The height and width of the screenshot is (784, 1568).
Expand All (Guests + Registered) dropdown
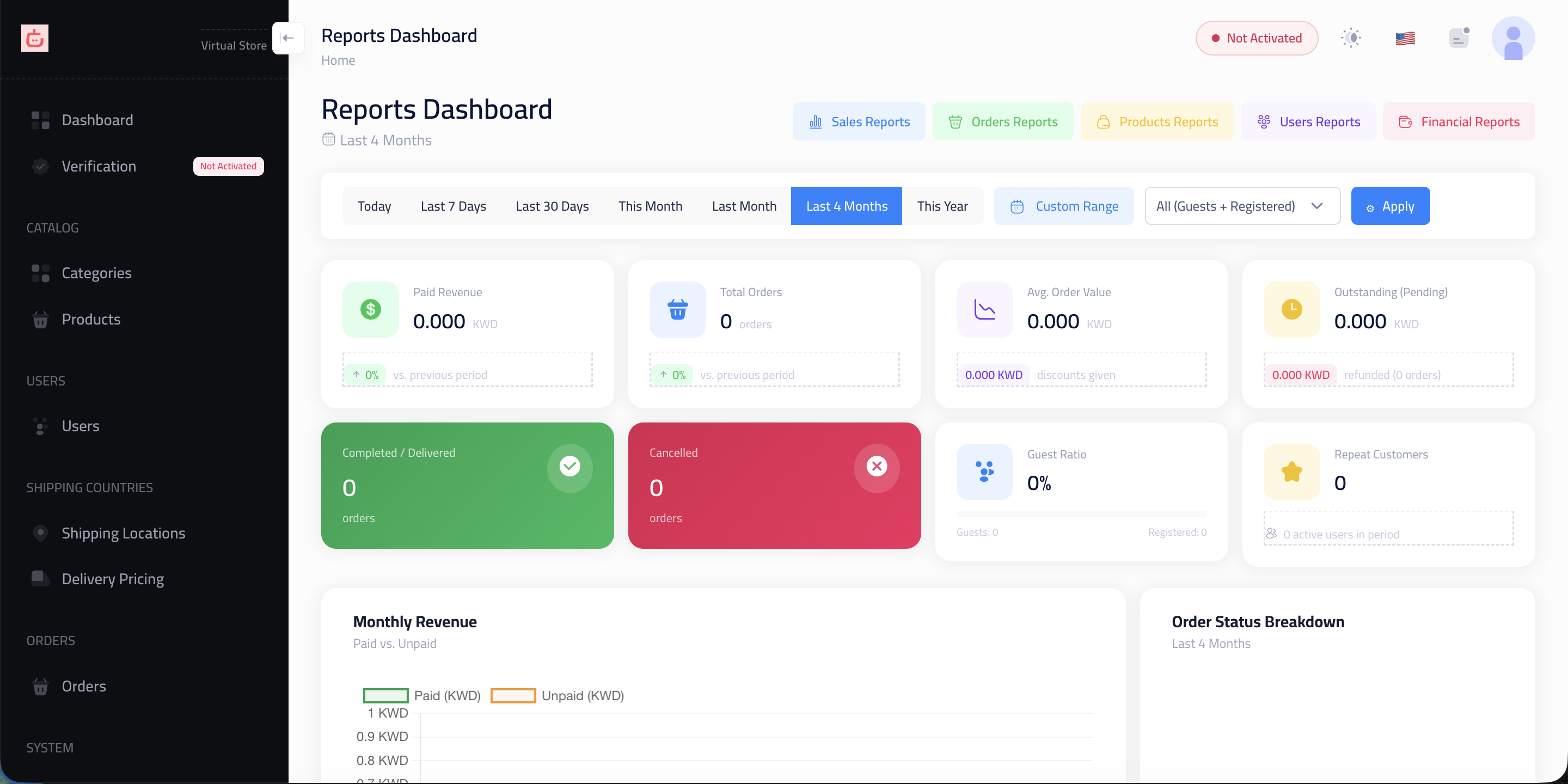(1242, 206)
